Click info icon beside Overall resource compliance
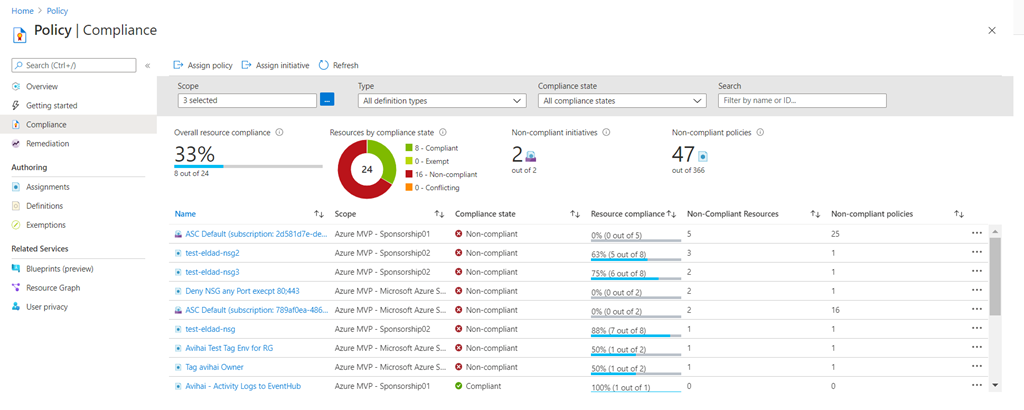 (280, 132)
